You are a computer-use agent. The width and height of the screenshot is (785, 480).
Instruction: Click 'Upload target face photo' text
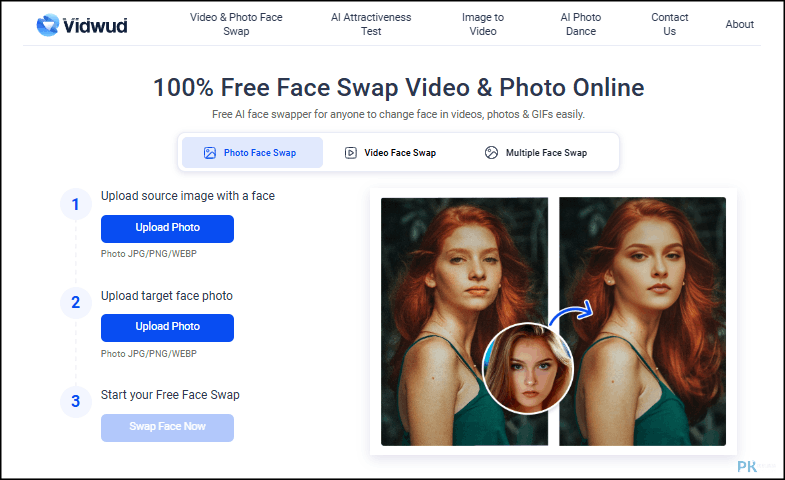[167, 296]
